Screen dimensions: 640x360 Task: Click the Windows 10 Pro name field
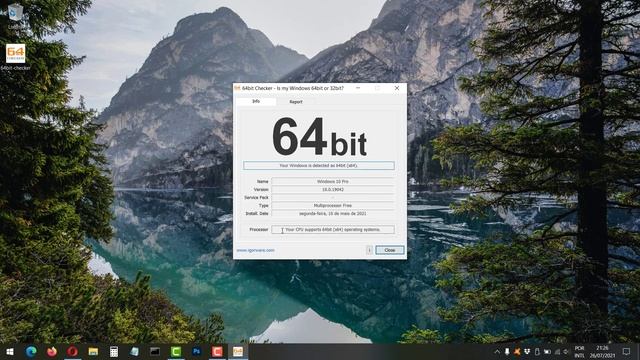click(x=333, y=181)
